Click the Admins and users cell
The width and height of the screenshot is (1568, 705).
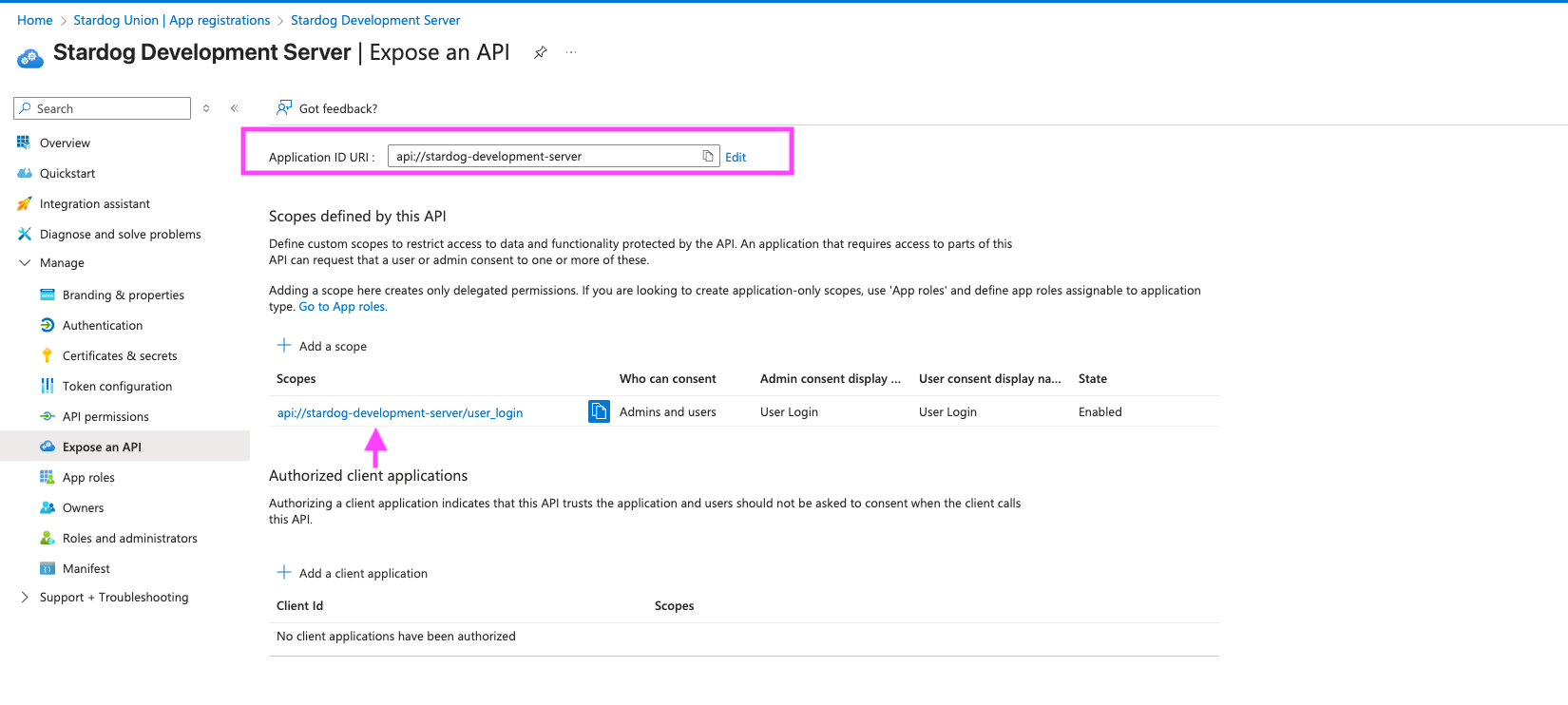[x=668, y=411]
